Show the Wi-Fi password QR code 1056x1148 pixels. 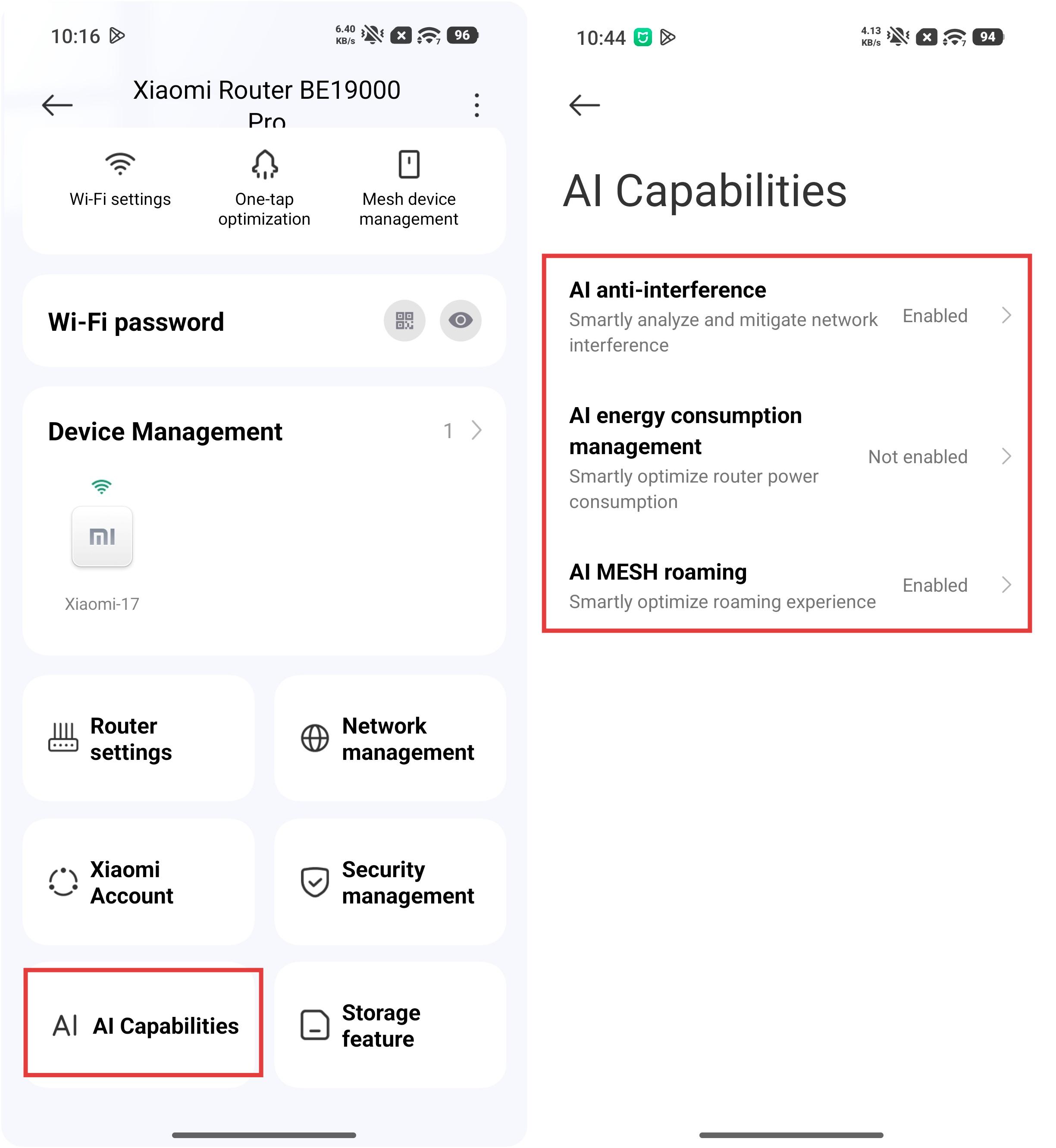tap(404, 320)
